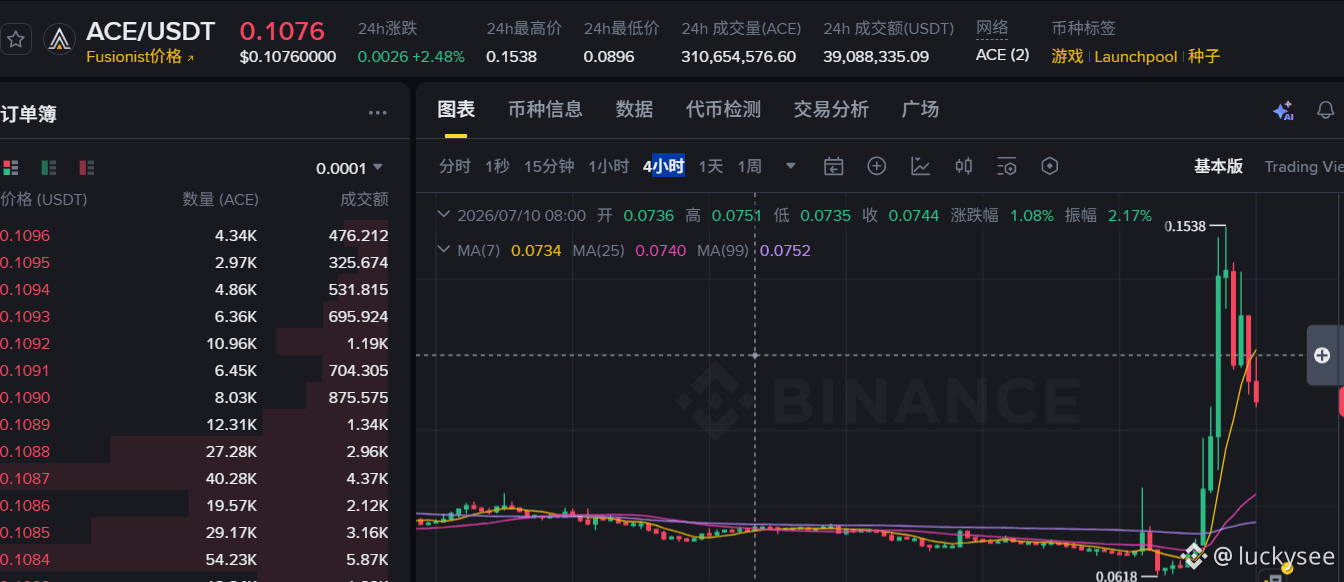Screen dimensions: 1344x582
Task: Switch to the 币种信息 tab
Action: click(x=545, y=109)
